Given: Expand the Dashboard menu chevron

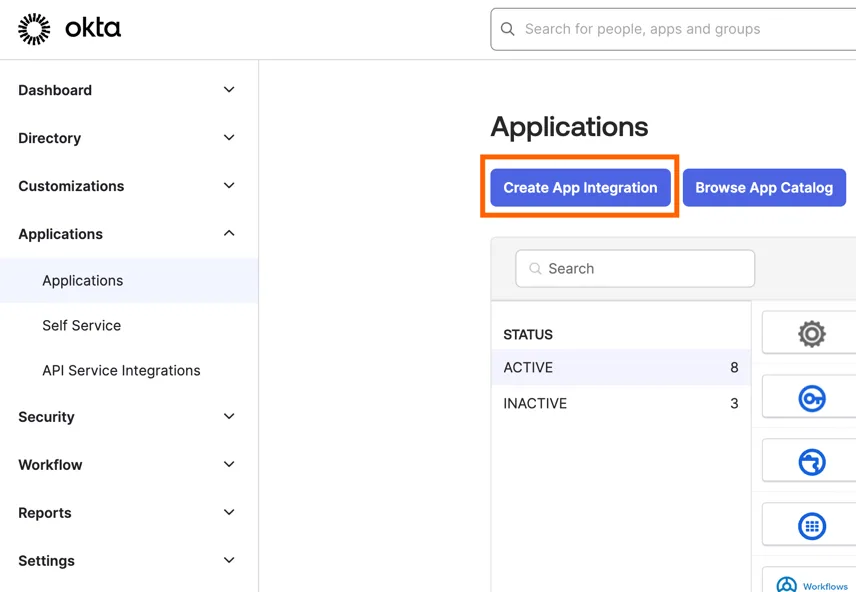Looking at the screenshot, I should (x=229, y=90).
